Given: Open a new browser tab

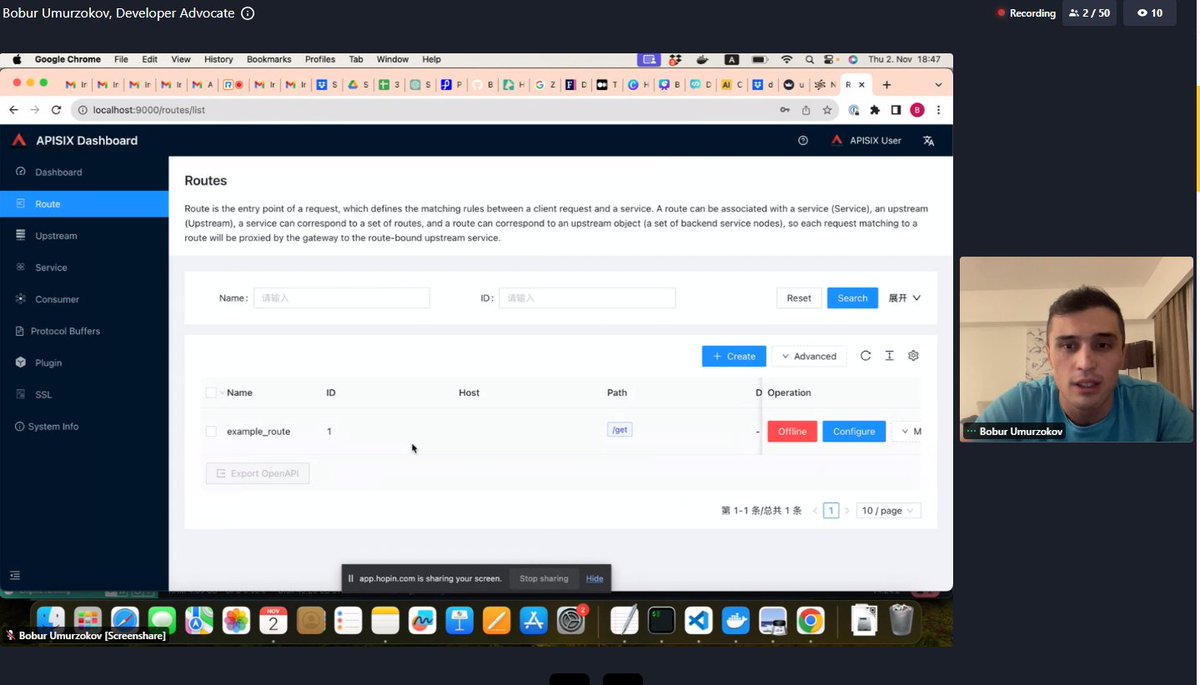Looking at the screenshot, I should pos(886,85).
